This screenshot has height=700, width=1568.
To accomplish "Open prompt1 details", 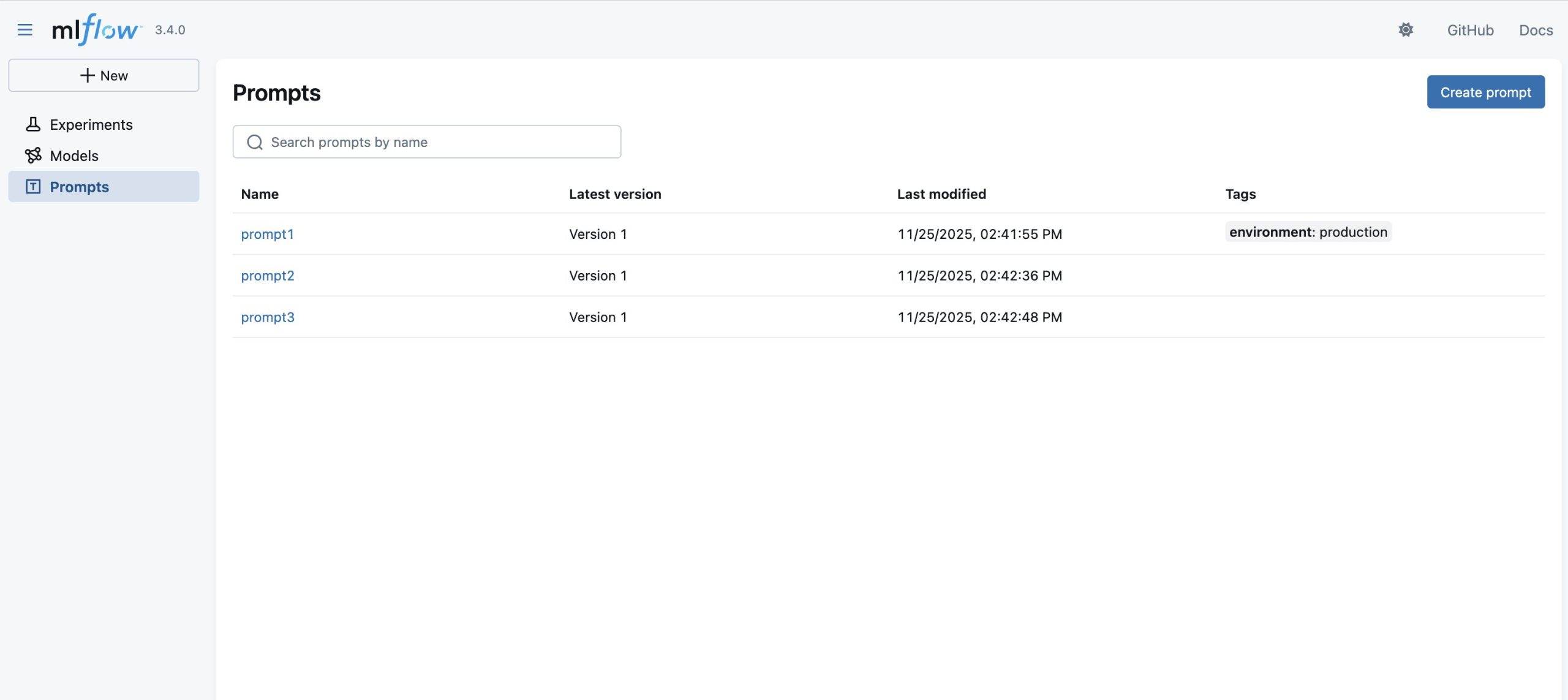I will coord(268,233).
